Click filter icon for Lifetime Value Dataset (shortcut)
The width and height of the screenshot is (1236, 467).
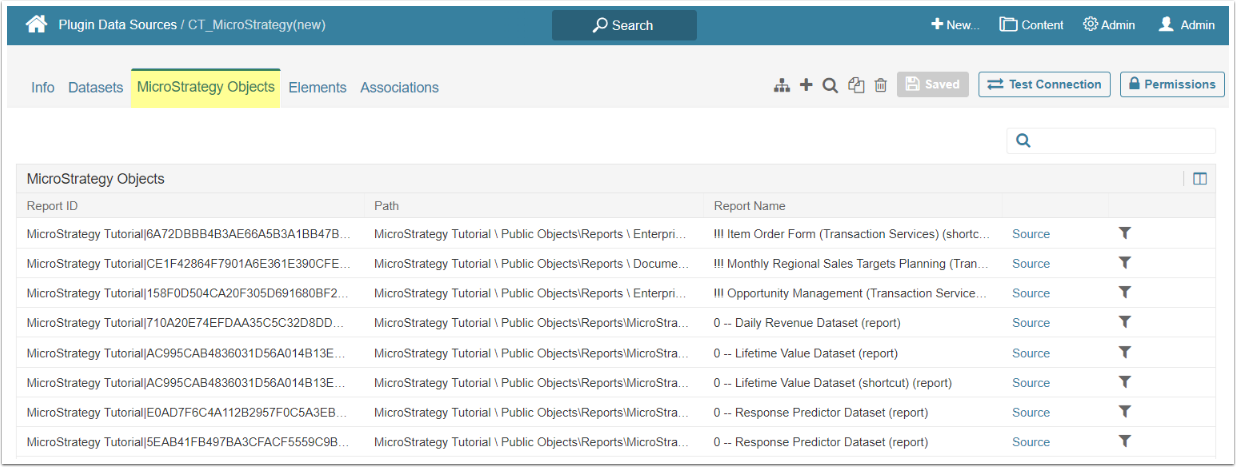[1124, 382]
